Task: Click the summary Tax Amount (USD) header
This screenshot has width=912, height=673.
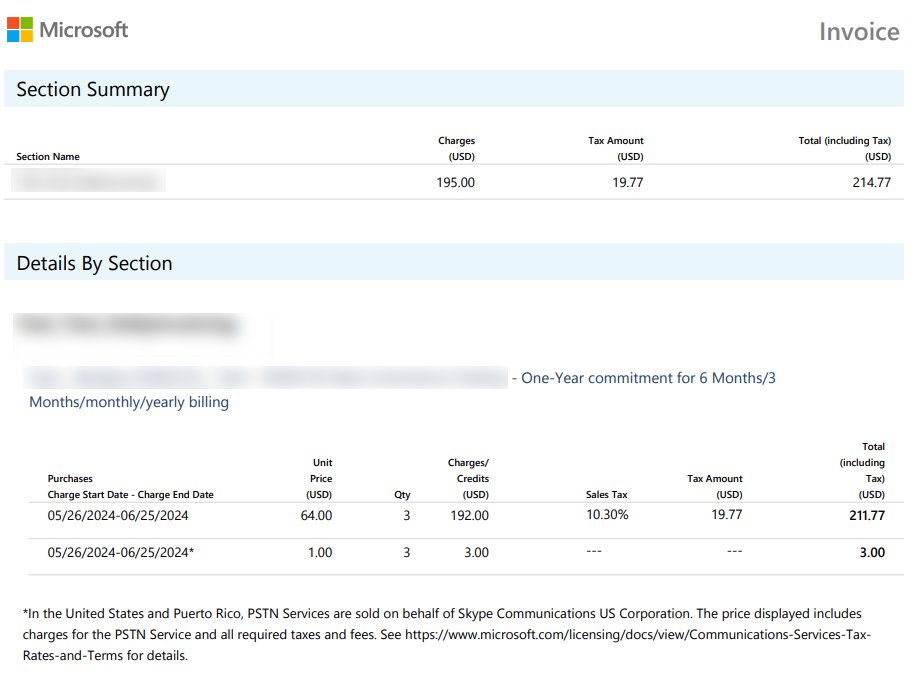Action: (616, 148)
